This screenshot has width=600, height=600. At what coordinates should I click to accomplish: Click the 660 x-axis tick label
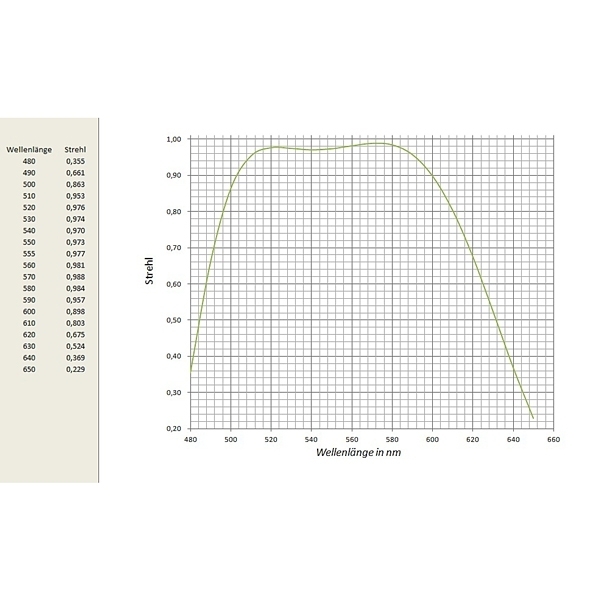tap(553, 439)
